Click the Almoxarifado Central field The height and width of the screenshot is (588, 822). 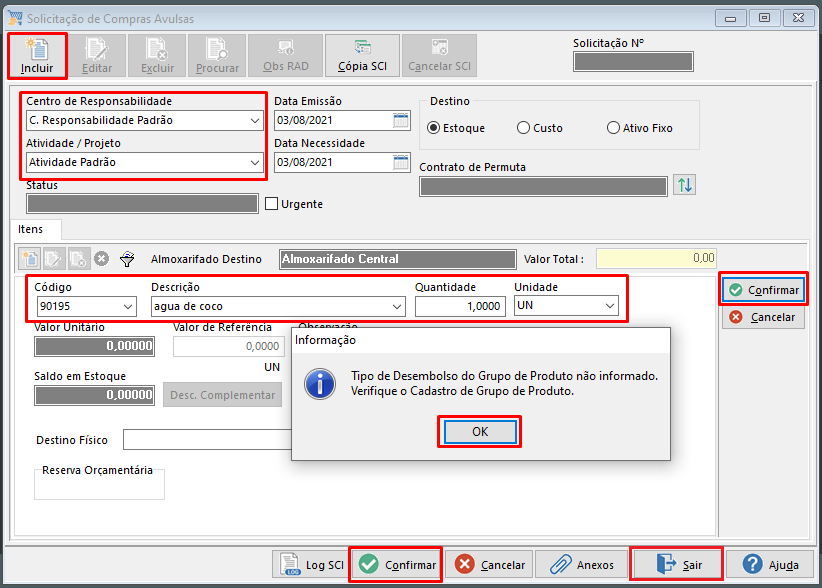[398, 259]
